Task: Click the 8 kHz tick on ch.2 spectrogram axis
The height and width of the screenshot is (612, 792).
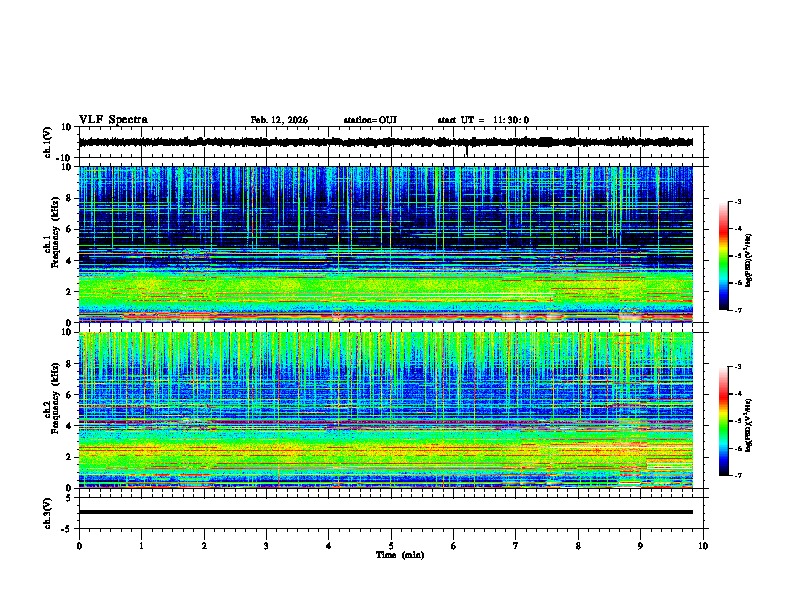Action: 69,364
